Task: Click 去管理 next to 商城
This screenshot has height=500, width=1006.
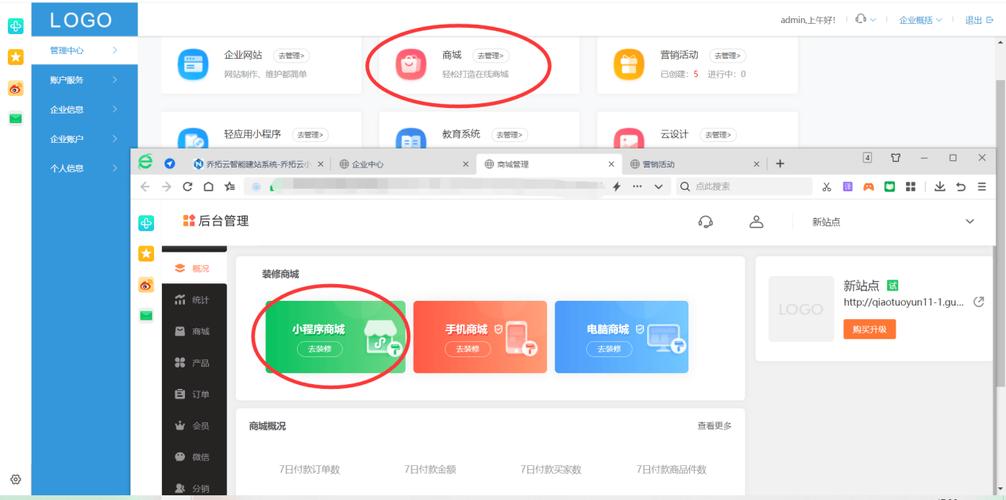Action: [x=491, y=56]
